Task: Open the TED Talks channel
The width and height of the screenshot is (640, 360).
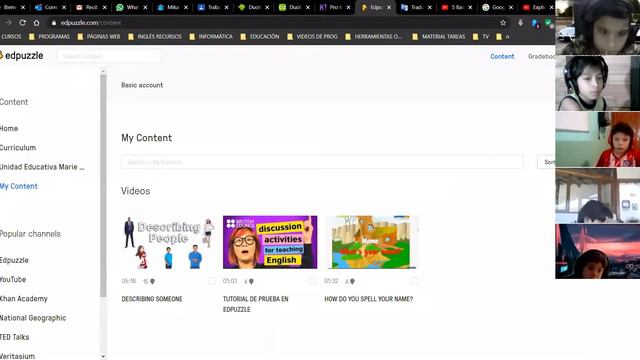Action: [x=15, y=337]
